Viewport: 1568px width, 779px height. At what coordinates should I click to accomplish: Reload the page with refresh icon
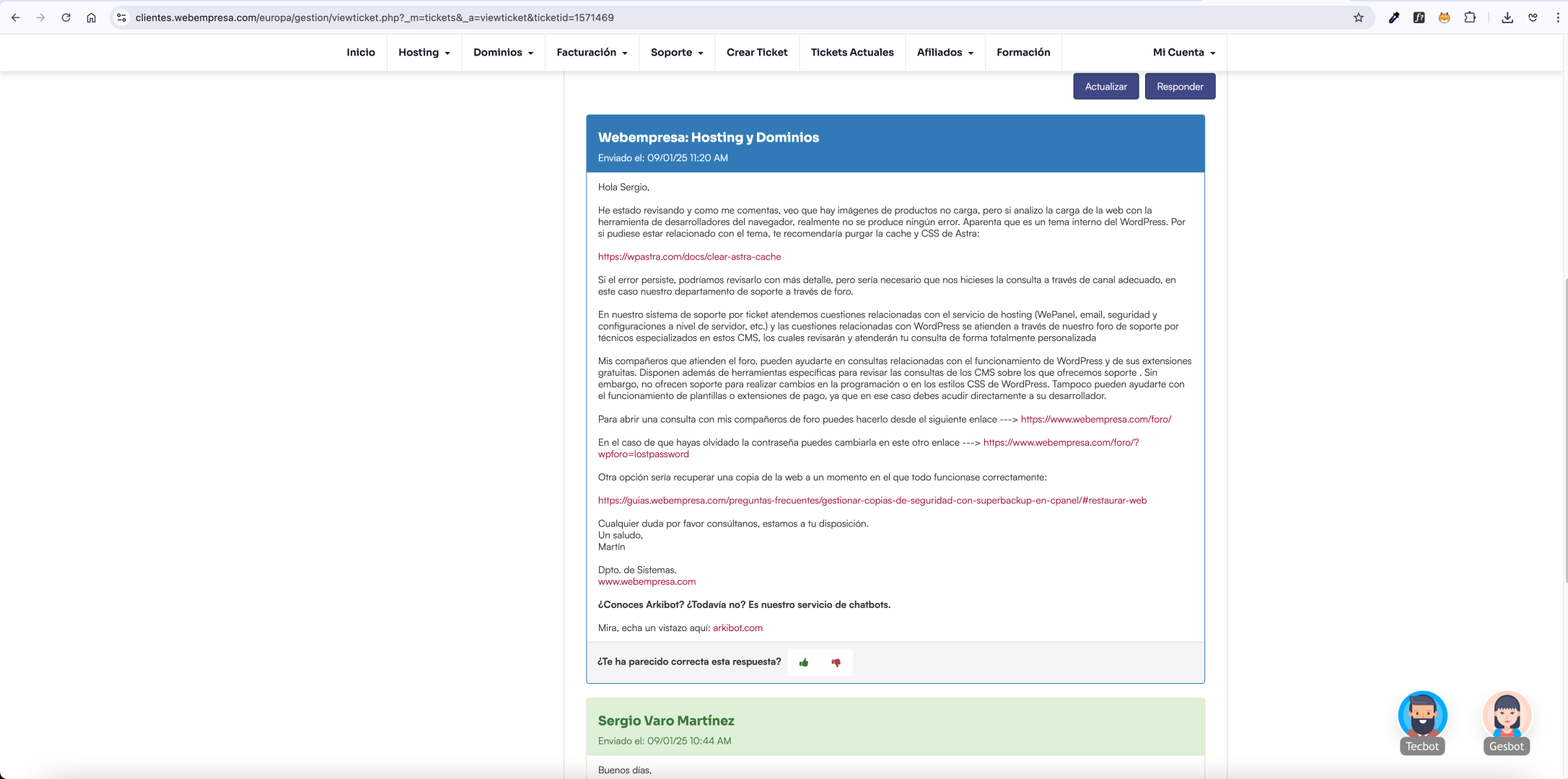tap(66, 17)
